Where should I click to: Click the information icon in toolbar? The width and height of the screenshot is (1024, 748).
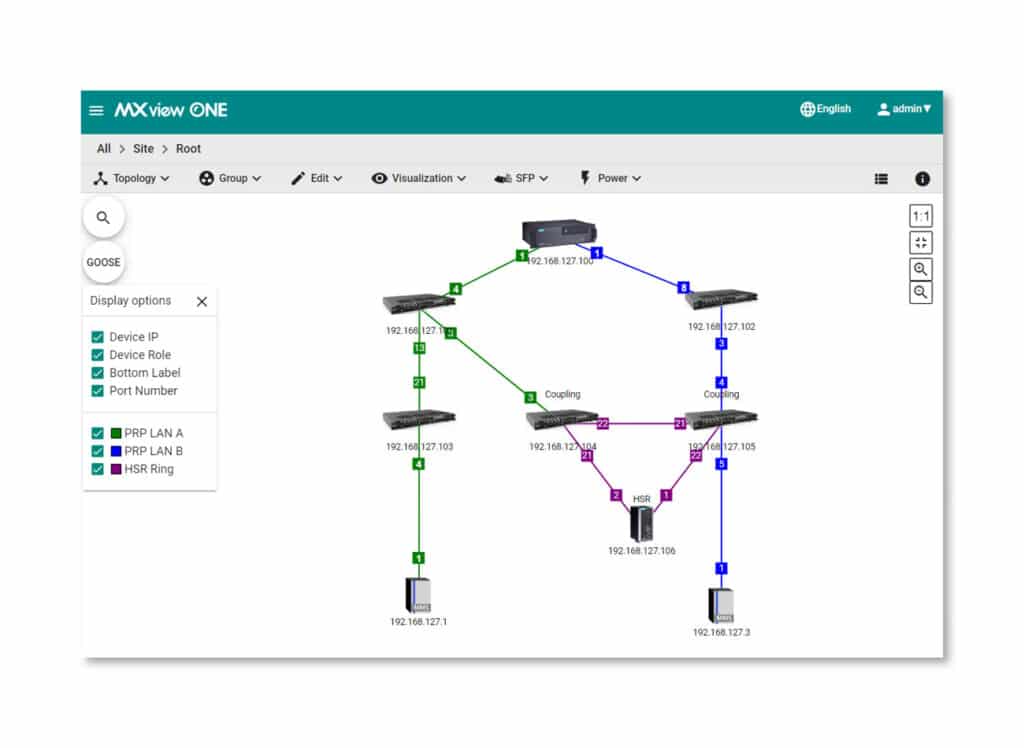[922, 179]
